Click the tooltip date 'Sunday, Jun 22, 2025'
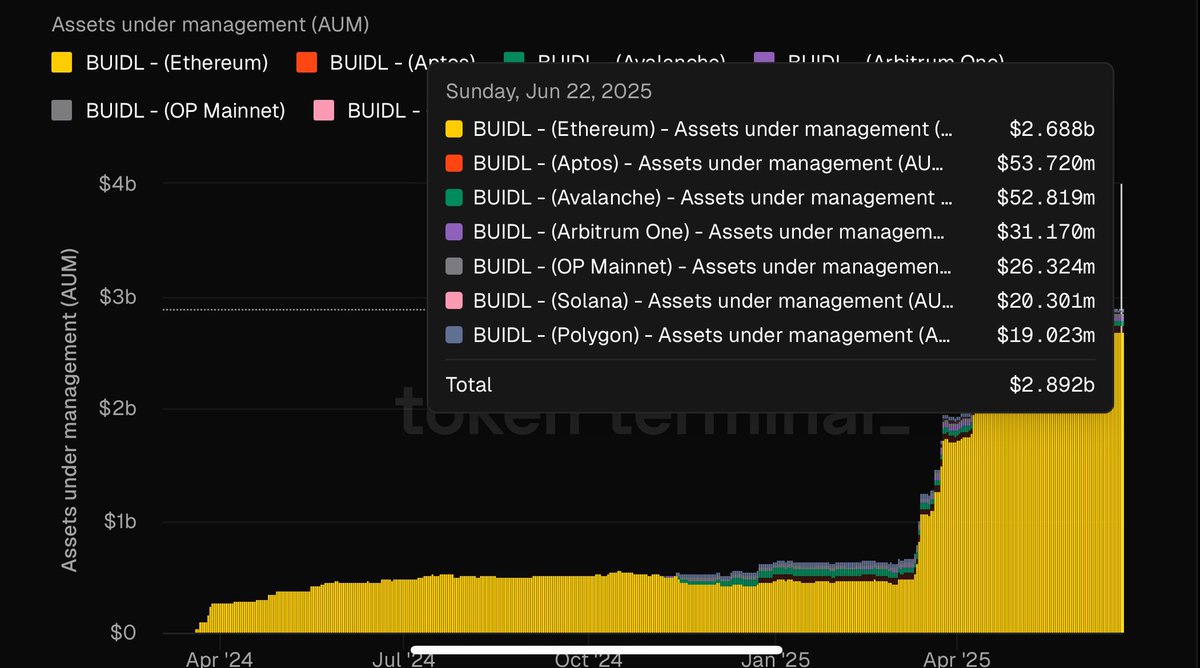The height and width of the screenshot is (668, 1200). pyautogui.click(x=549, y=92)
